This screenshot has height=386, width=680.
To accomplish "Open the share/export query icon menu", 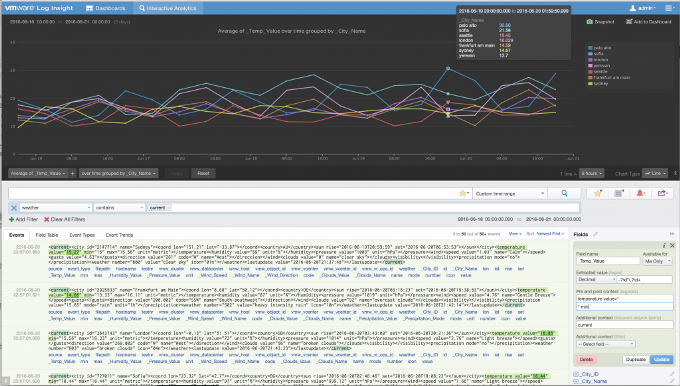I will (x=662, y=193).
